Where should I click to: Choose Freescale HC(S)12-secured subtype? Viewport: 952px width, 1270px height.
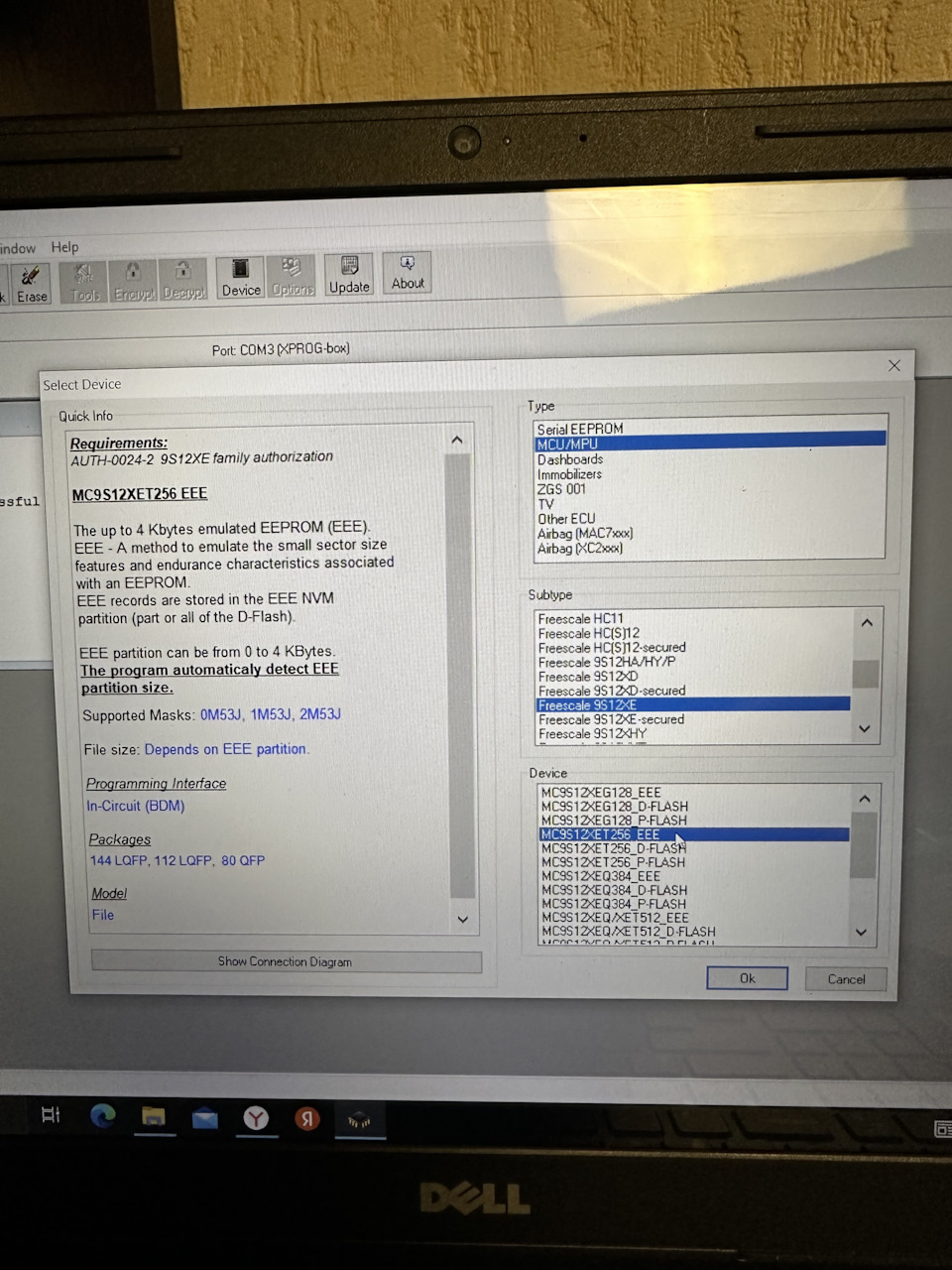pyautogui.click(x=693, y=648)
